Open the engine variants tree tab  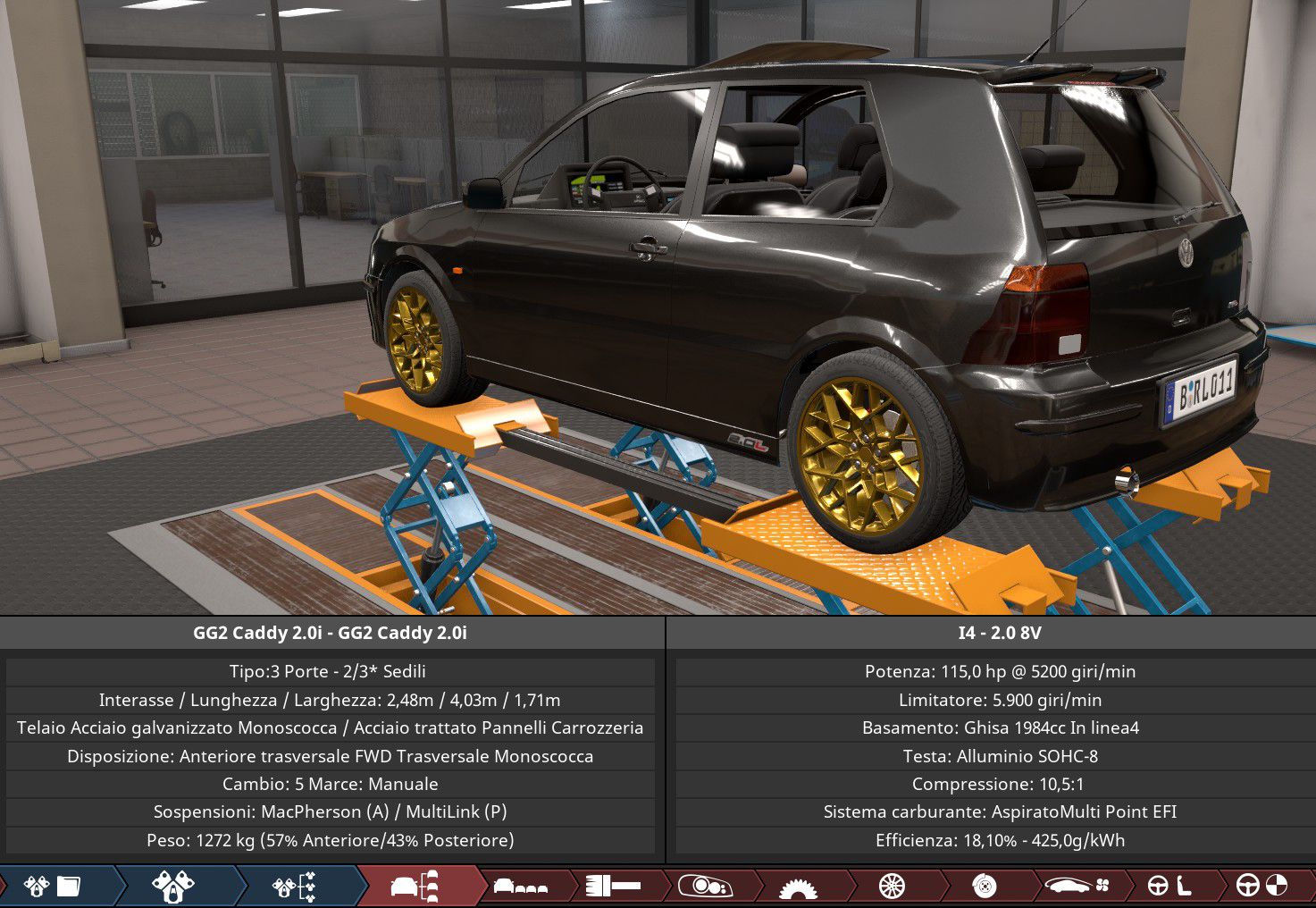295,886
